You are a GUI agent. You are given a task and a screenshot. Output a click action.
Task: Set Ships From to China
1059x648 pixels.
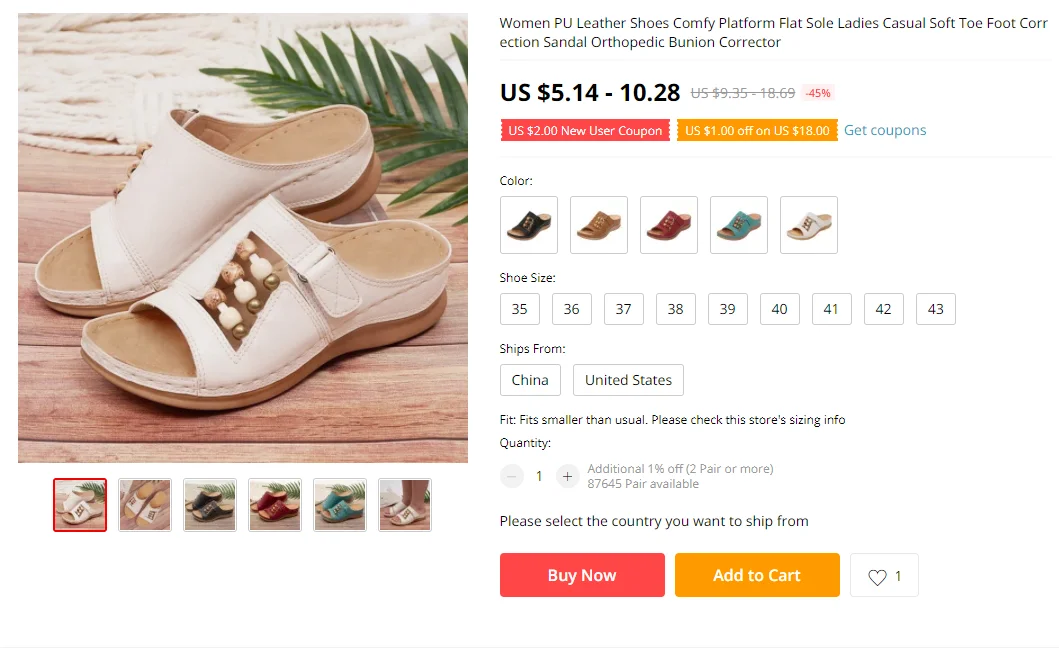pos(530,380)
